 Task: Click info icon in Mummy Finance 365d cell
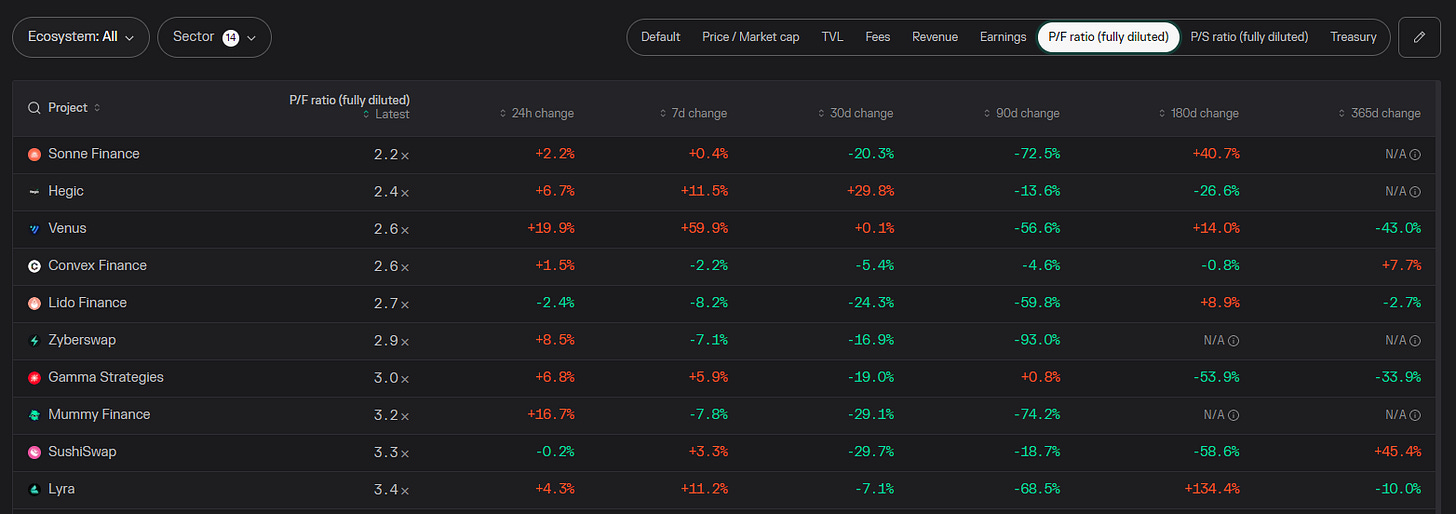pos(1415,414)
